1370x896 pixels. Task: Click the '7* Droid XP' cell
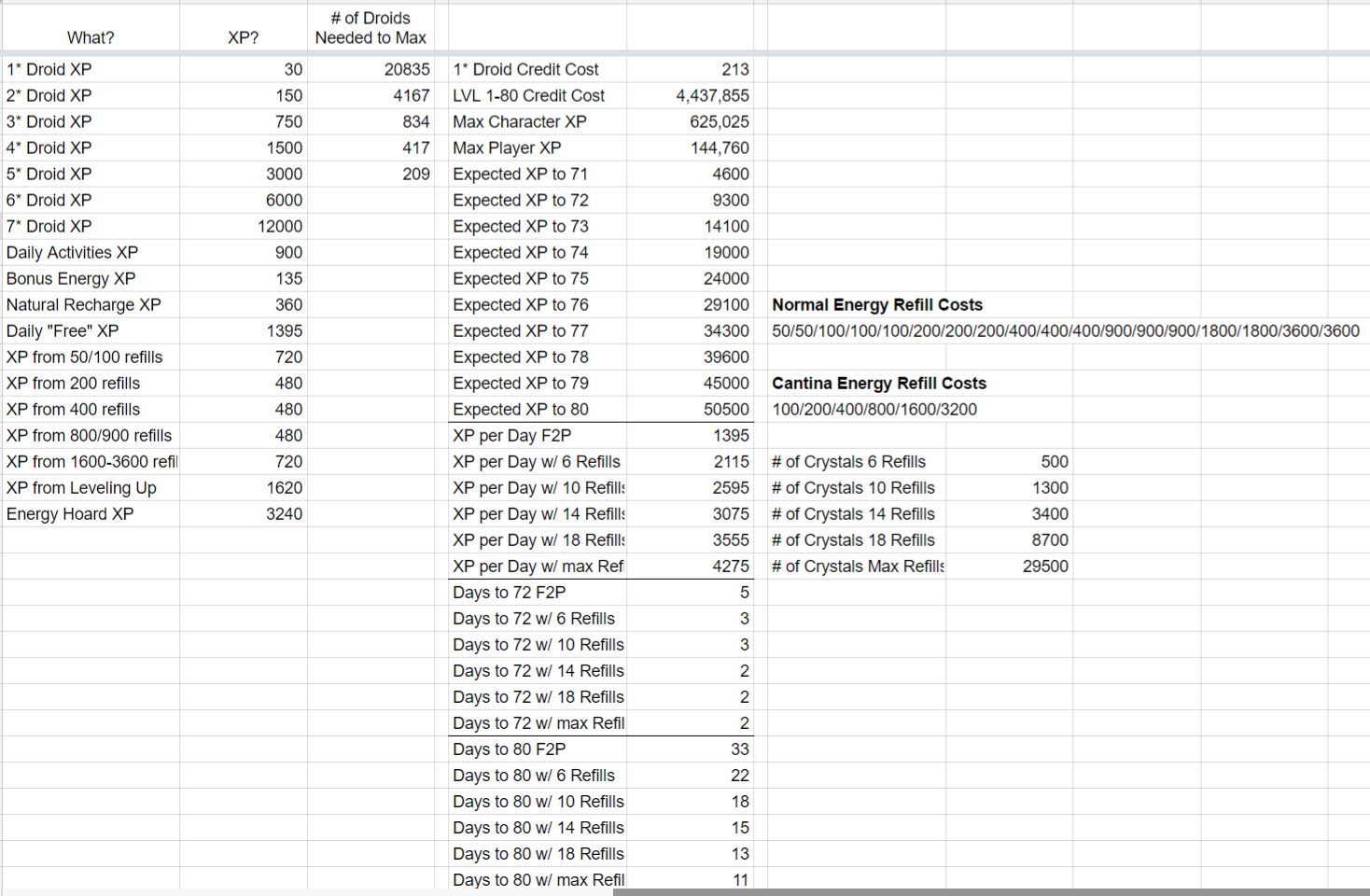tap(91, 226)
